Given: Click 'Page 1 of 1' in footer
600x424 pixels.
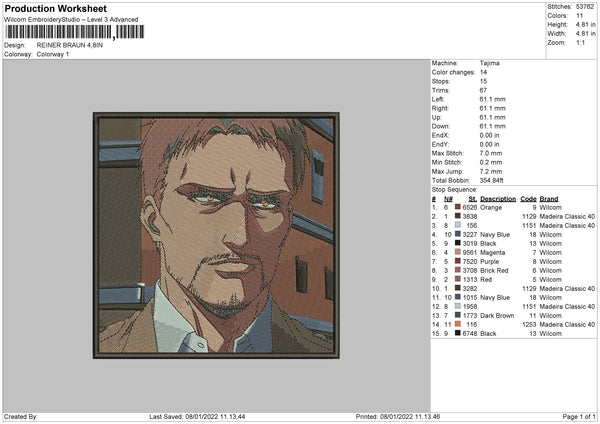Looking at the screenshot, I should tap(579, 417).
